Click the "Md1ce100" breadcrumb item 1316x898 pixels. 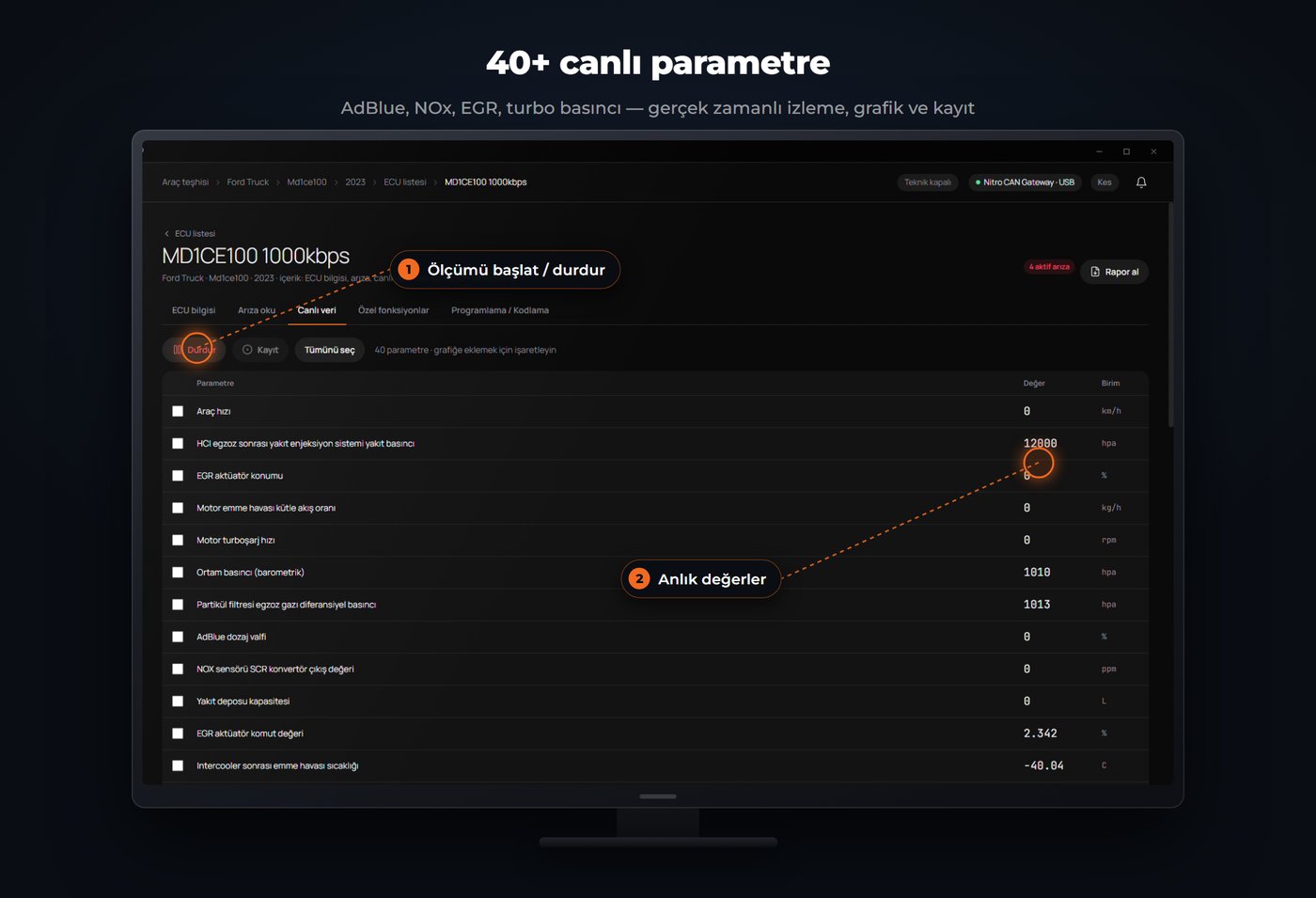306,182
